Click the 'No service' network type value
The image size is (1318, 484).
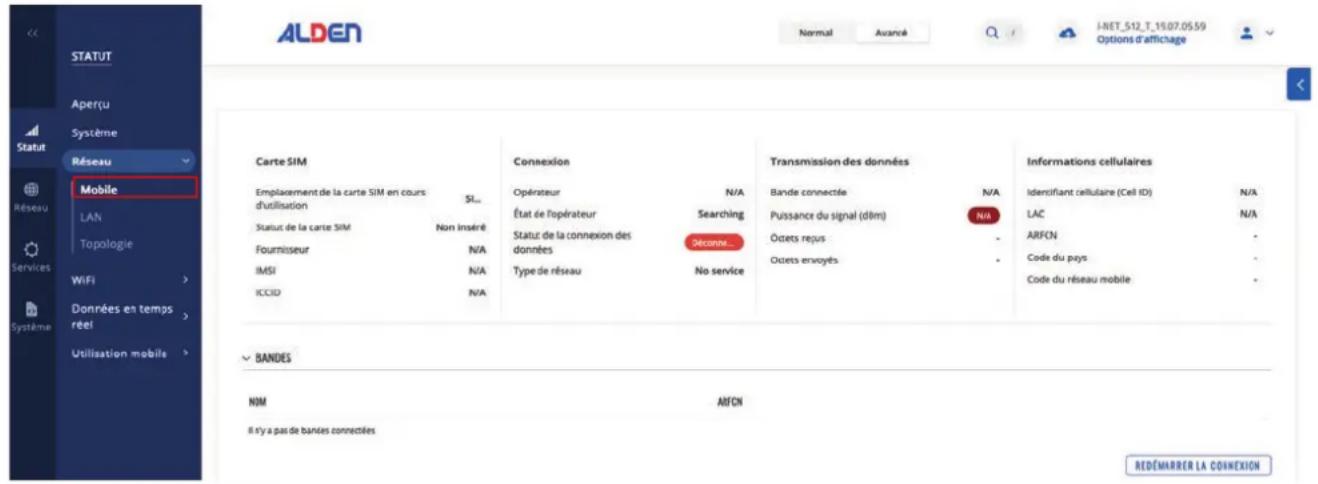(x=719, y=271)
